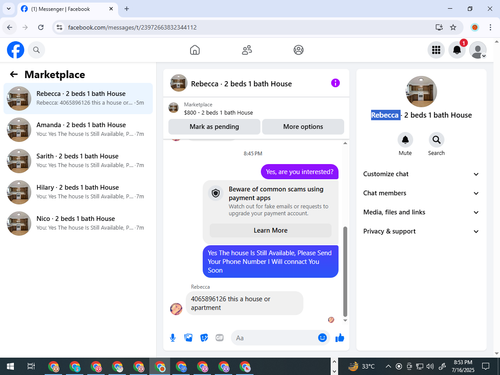The width and height of the screenshot is (500, 375).
Task: Open the emoji picker in message box
Action: (322, 338)
